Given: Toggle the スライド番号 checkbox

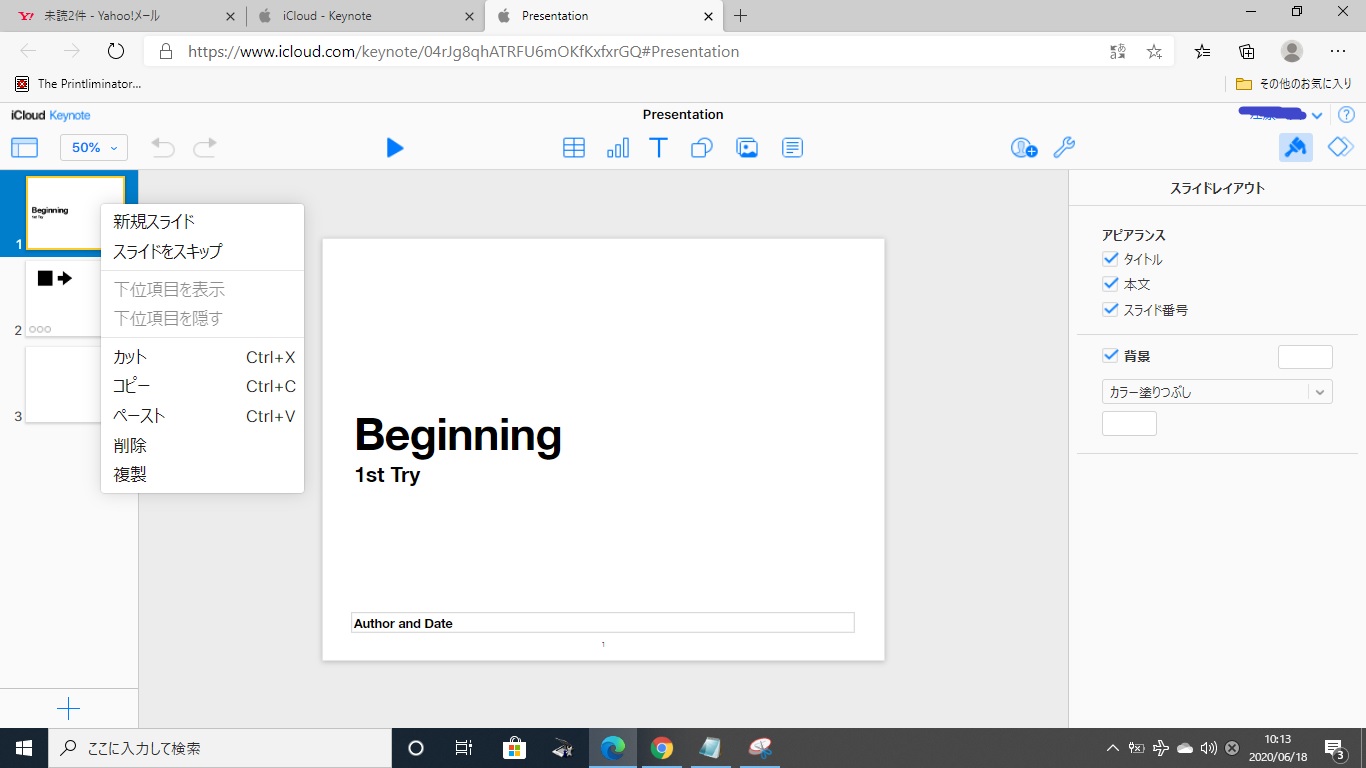Looking at the screenshot, I should click(x=1110, y=310).
